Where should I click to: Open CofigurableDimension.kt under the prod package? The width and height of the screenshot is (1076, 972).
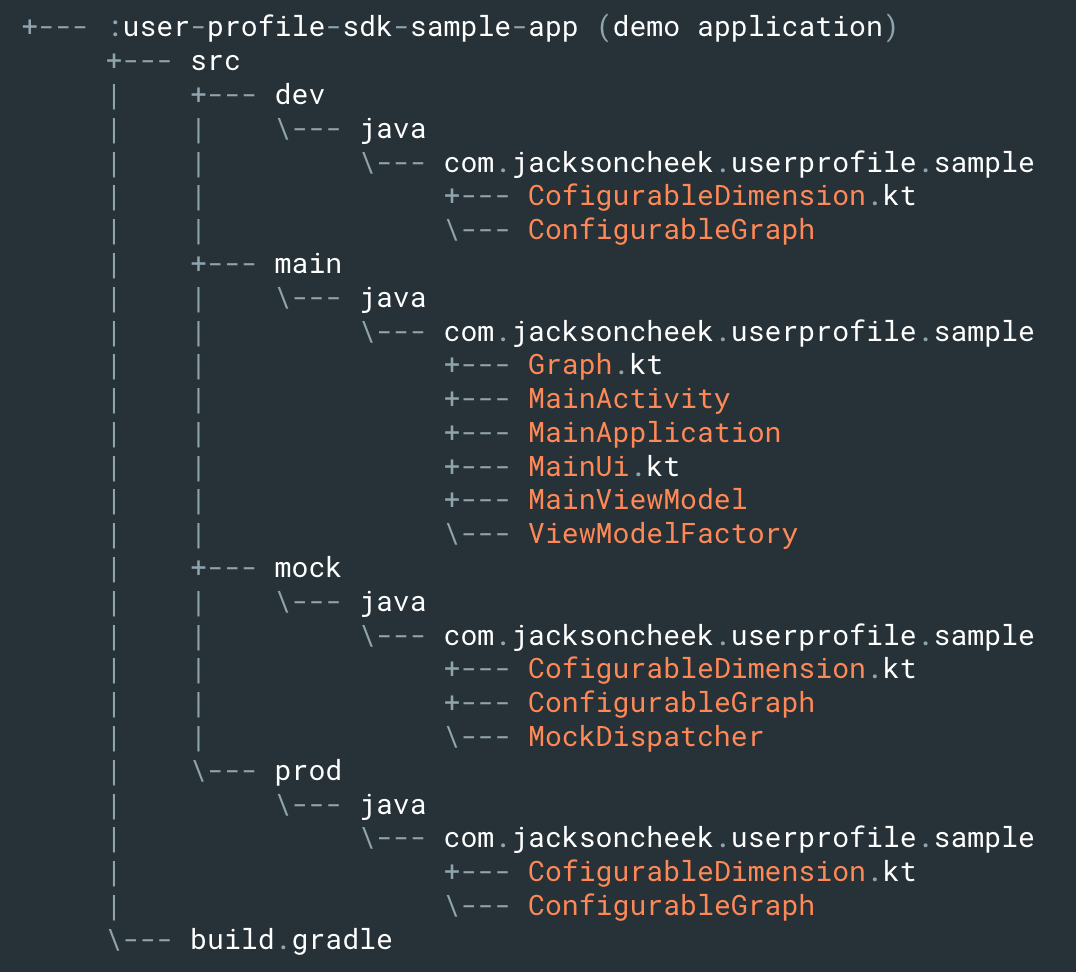click(x=695, y=871)
